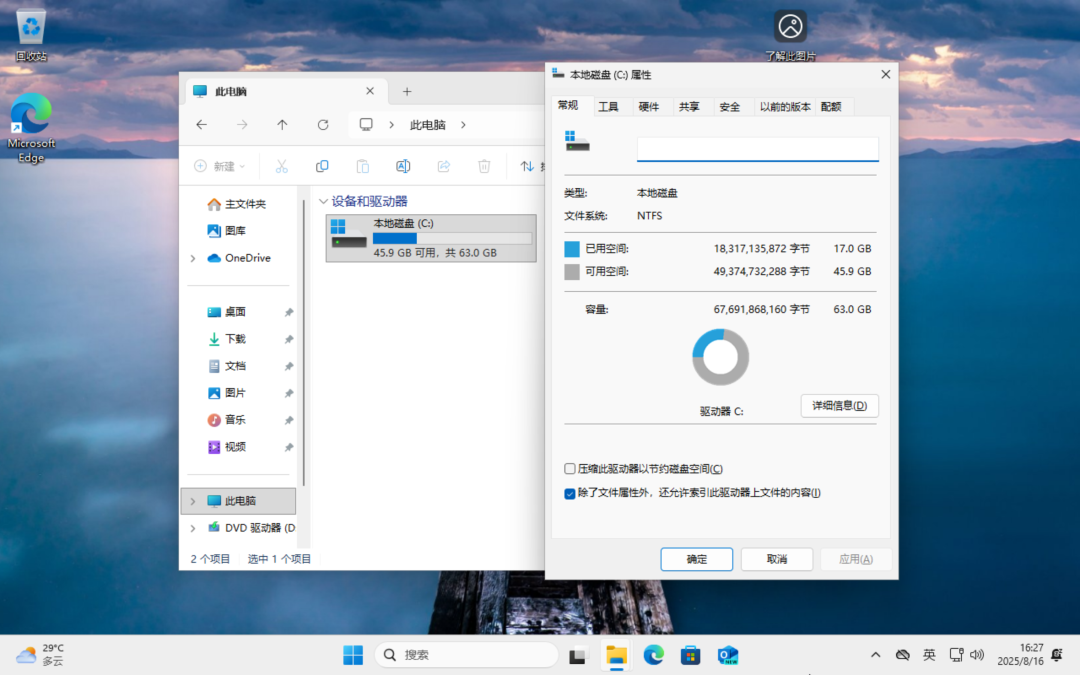
Task: Switch to the 安全 tab
Action: 729,106
